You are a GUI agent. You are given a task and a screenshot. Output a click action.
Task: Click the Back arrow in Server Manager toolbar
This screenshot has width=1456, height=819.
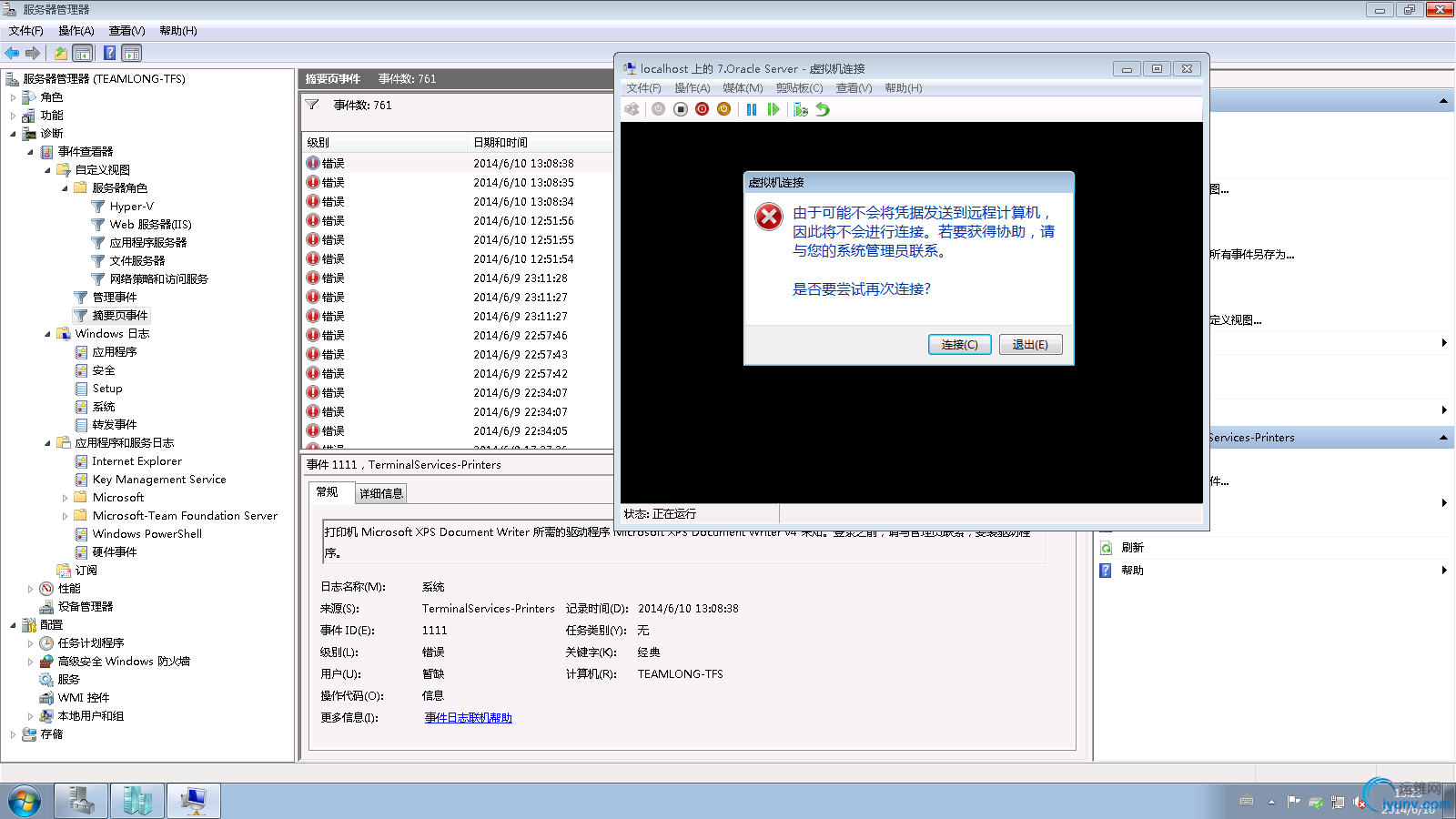tap(12, 53)
